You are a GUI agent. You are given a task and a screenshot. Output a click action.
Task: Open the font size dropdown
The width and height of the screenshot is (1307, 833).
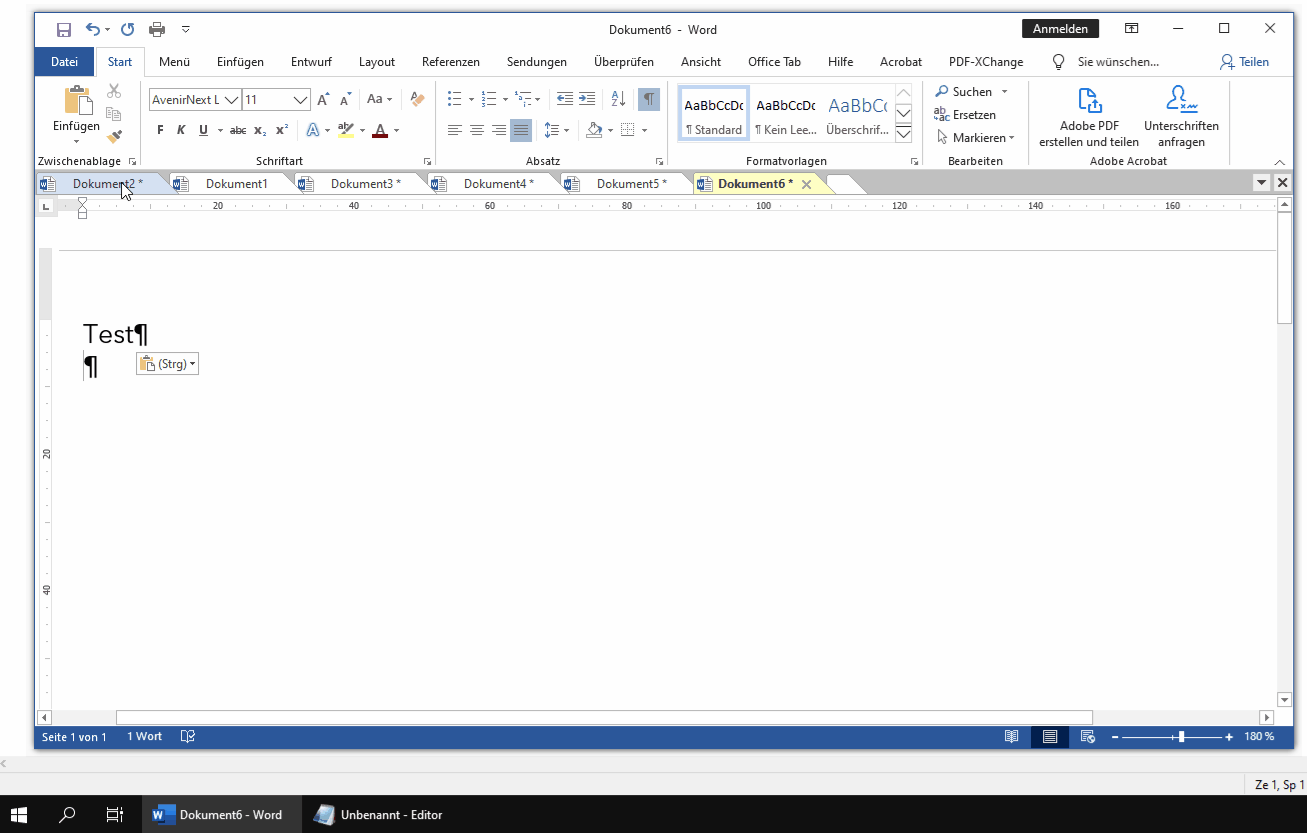point(301,100)
